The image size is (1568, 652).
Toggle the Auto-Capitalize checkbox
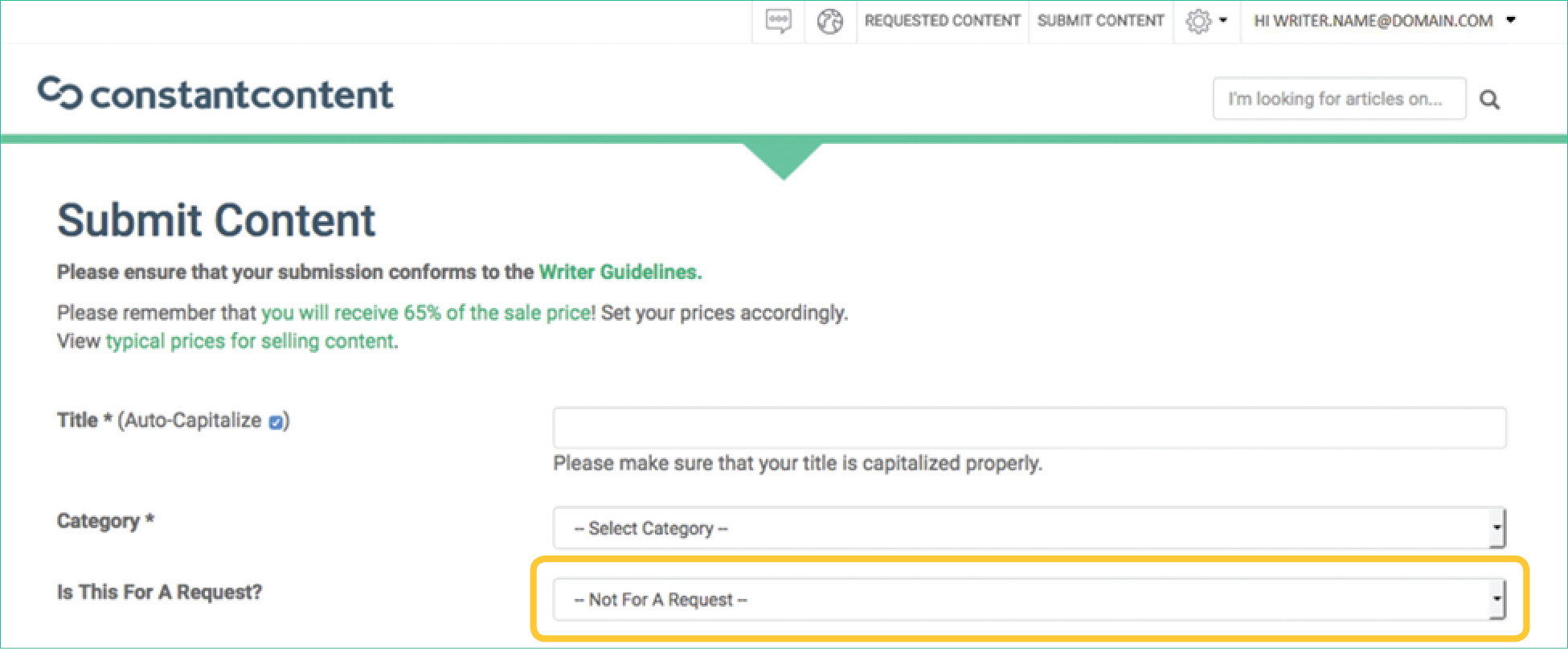pyautogui.click(x=276, y=422)
